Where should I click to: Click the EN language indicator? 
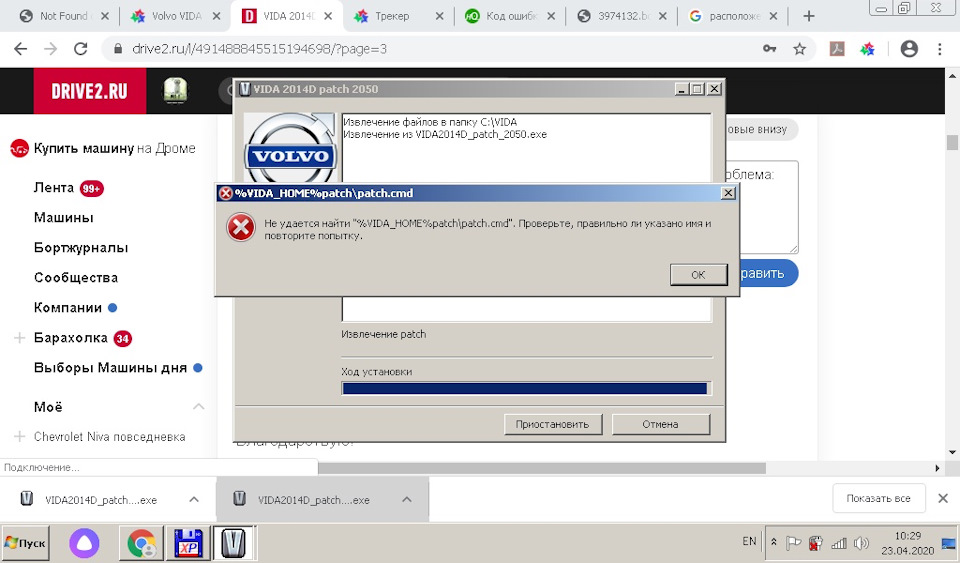pyautogui.click(x=749, y=542)
